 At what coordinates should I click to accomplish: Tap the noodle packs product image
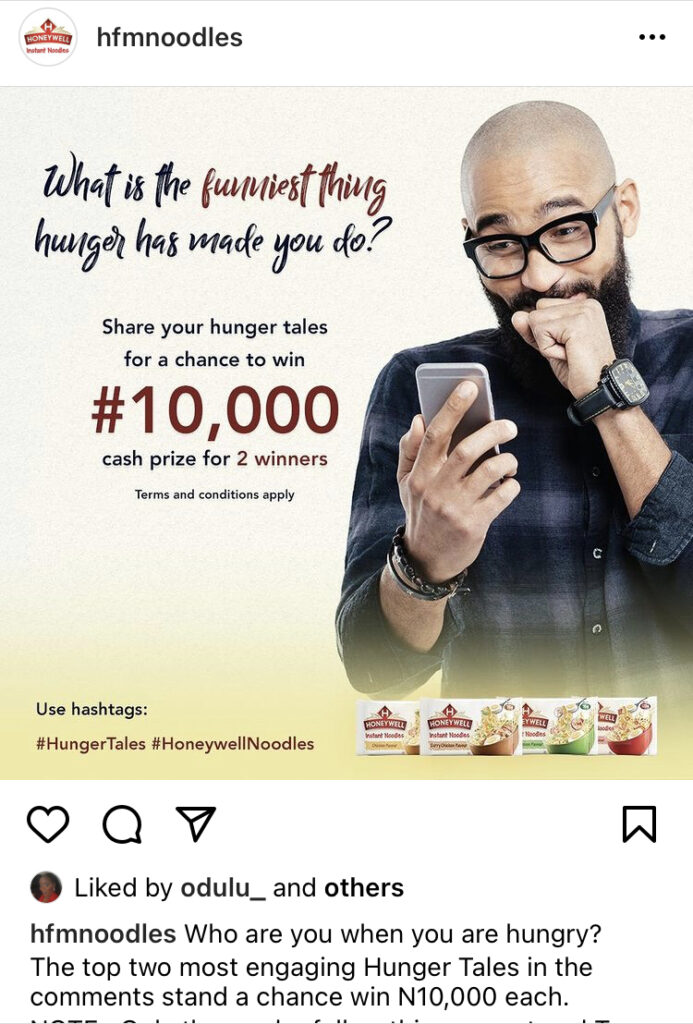pos(506,726)
